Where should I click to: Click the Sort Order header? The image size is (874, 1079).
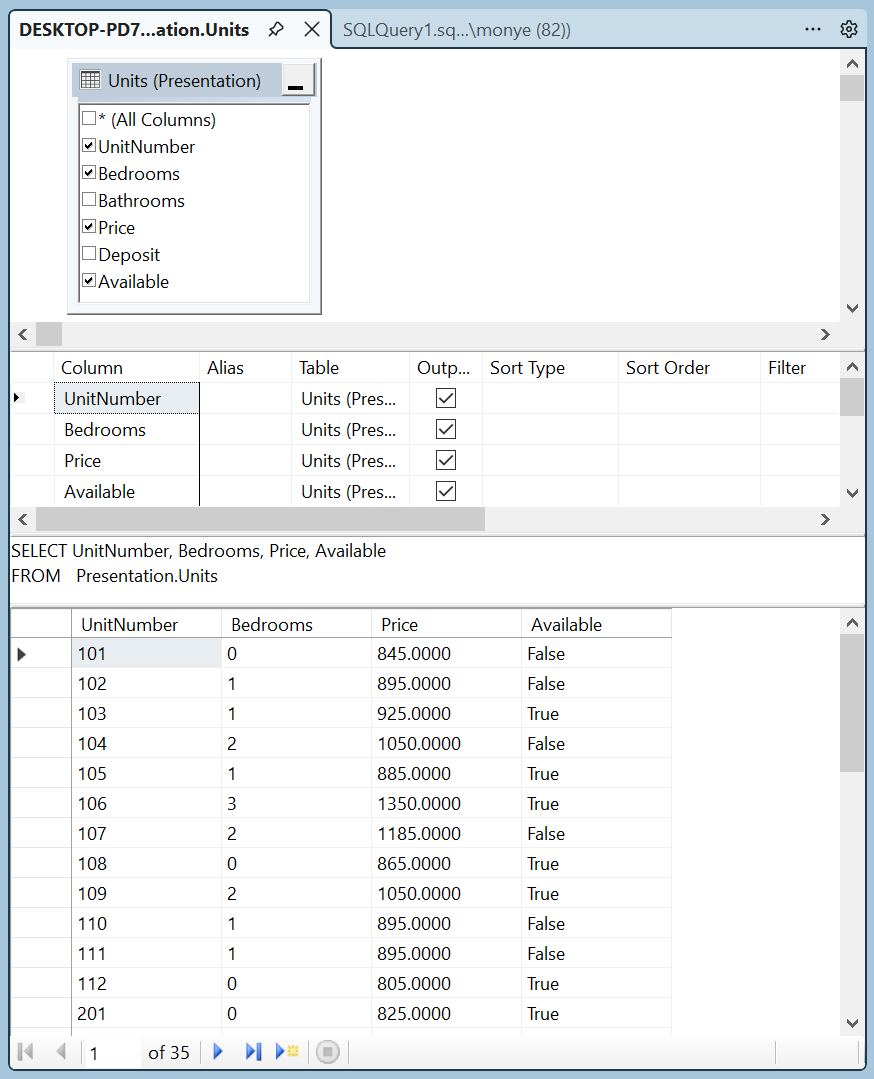coord(690,368)
